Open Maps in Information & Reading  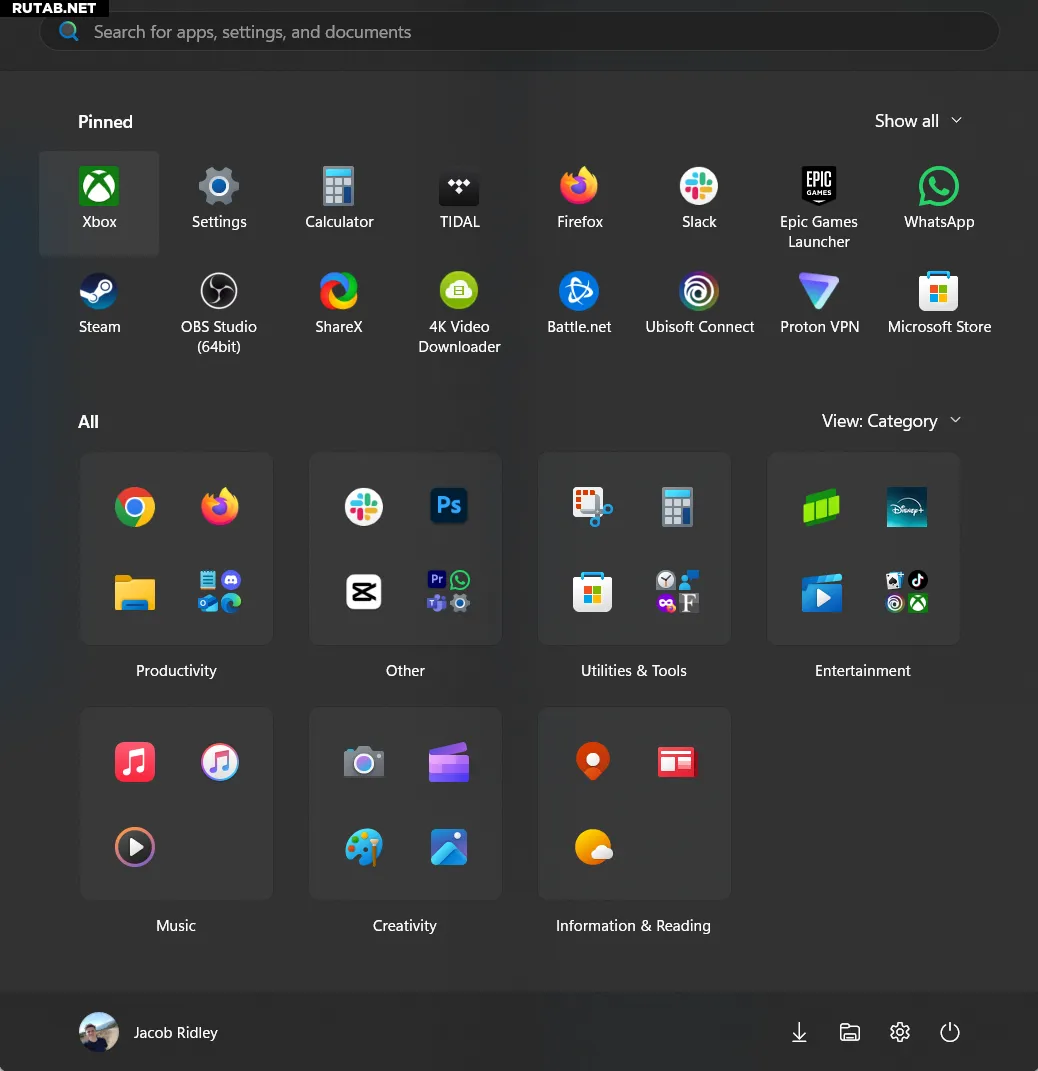(x=592, y=761)
